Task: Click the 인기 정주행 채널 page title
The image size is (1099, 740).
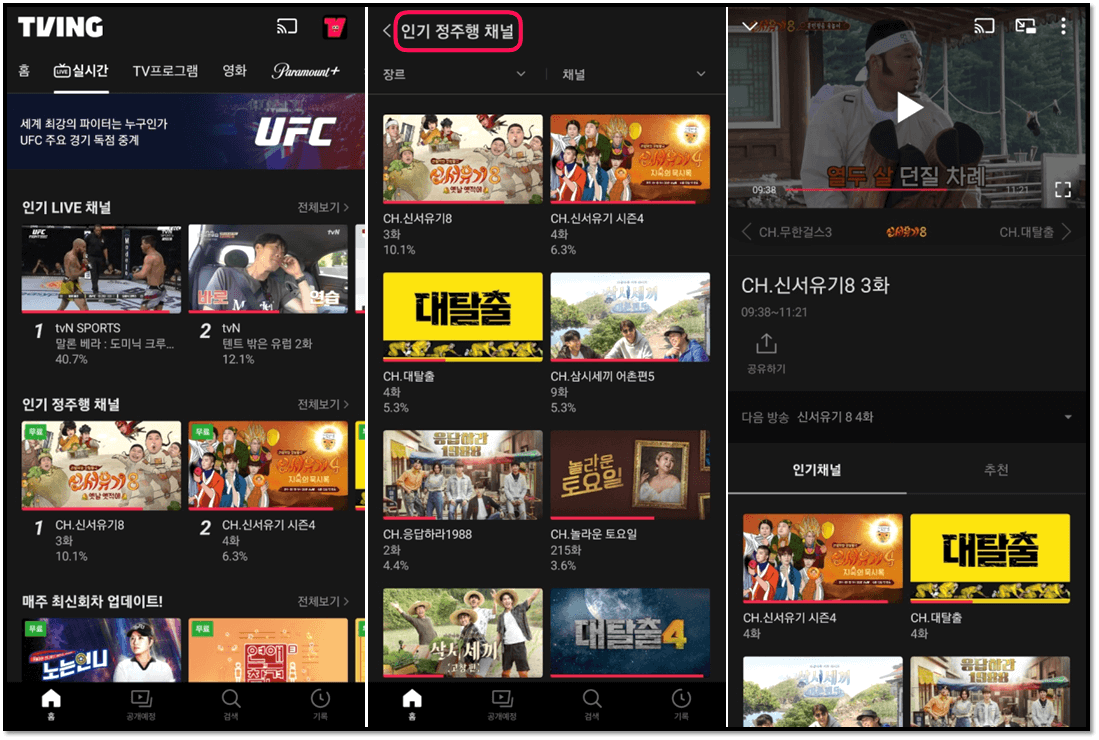Action: 457,31
